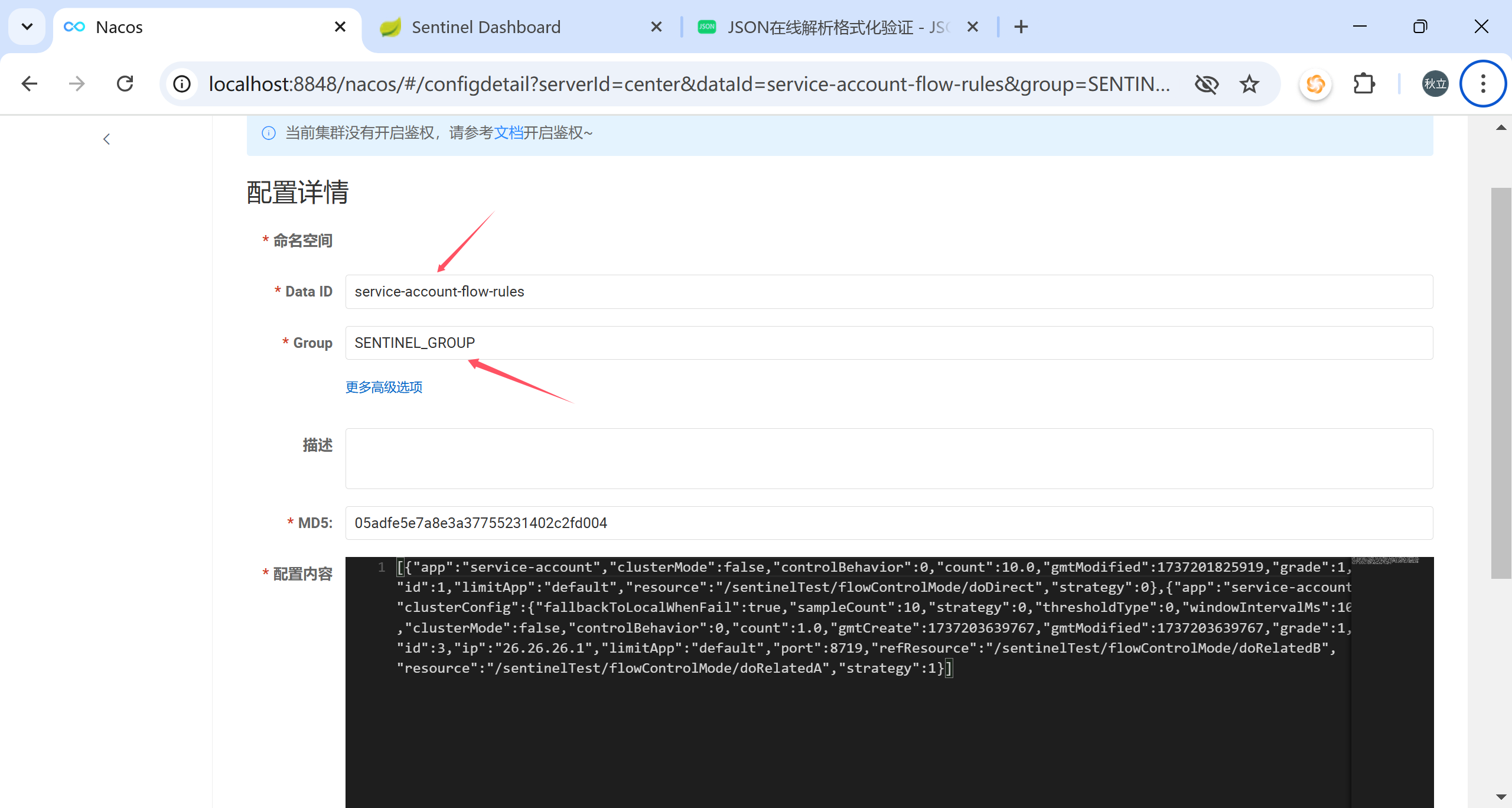The width and height of the screenshot is (1512, 808).
Task: Click the browser back arrow
Action: point(30,84)
